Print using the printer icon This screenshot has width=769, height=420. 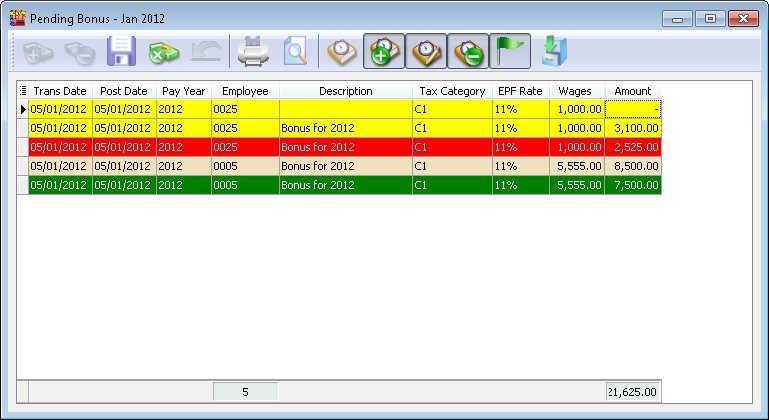click(x=253, y=51)
